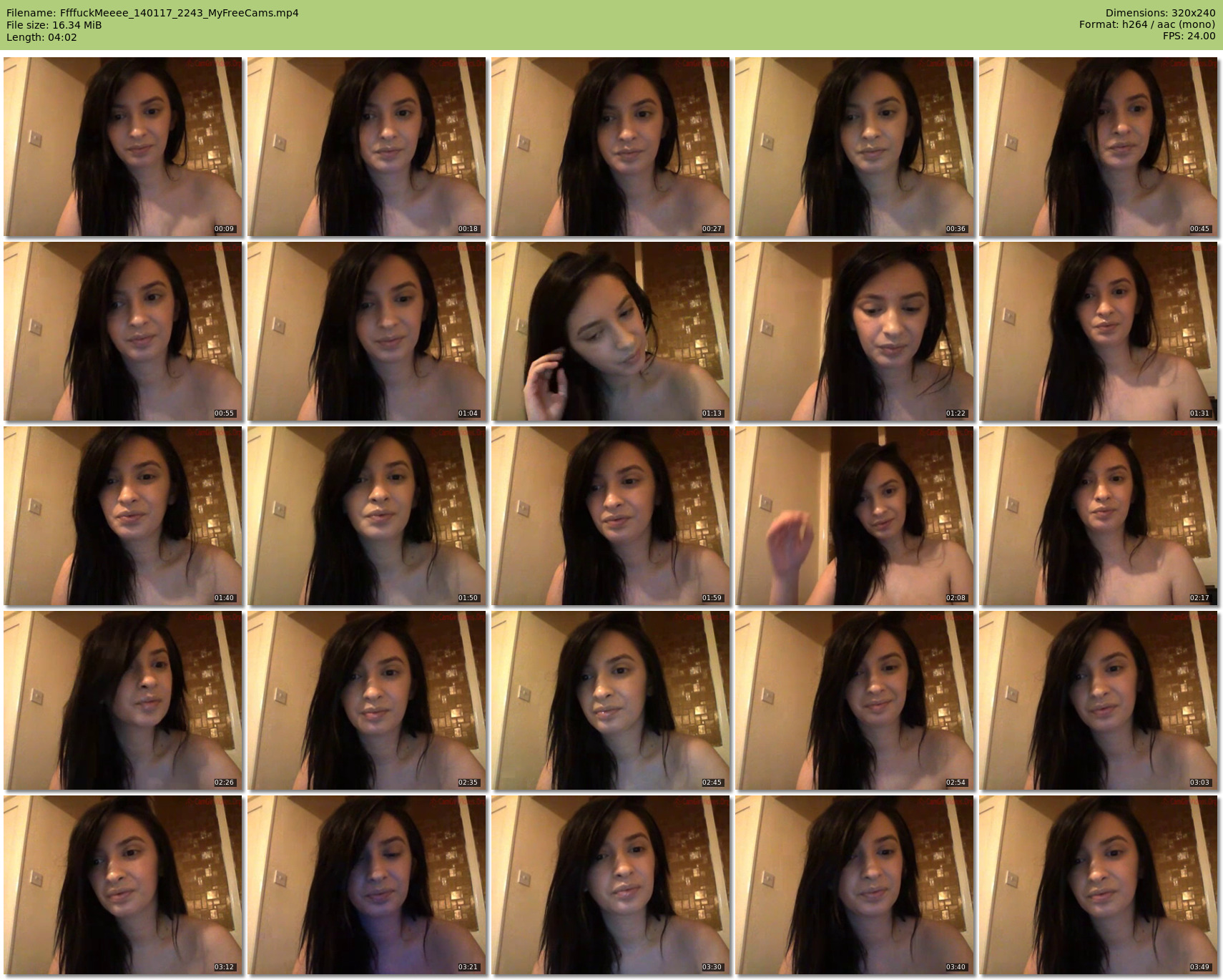Click the frame stamped 03:40
1223x980 pixels.
(855, 885)
